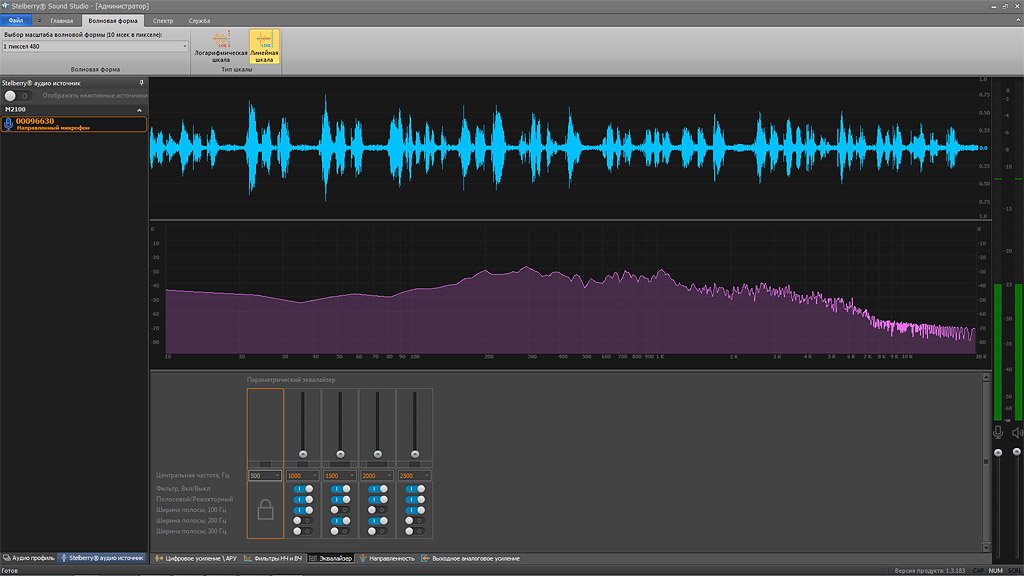The width and height of the screenshot is (1024, 576).
Task: Click the microphone icon under the level meter
Action: 997,432
